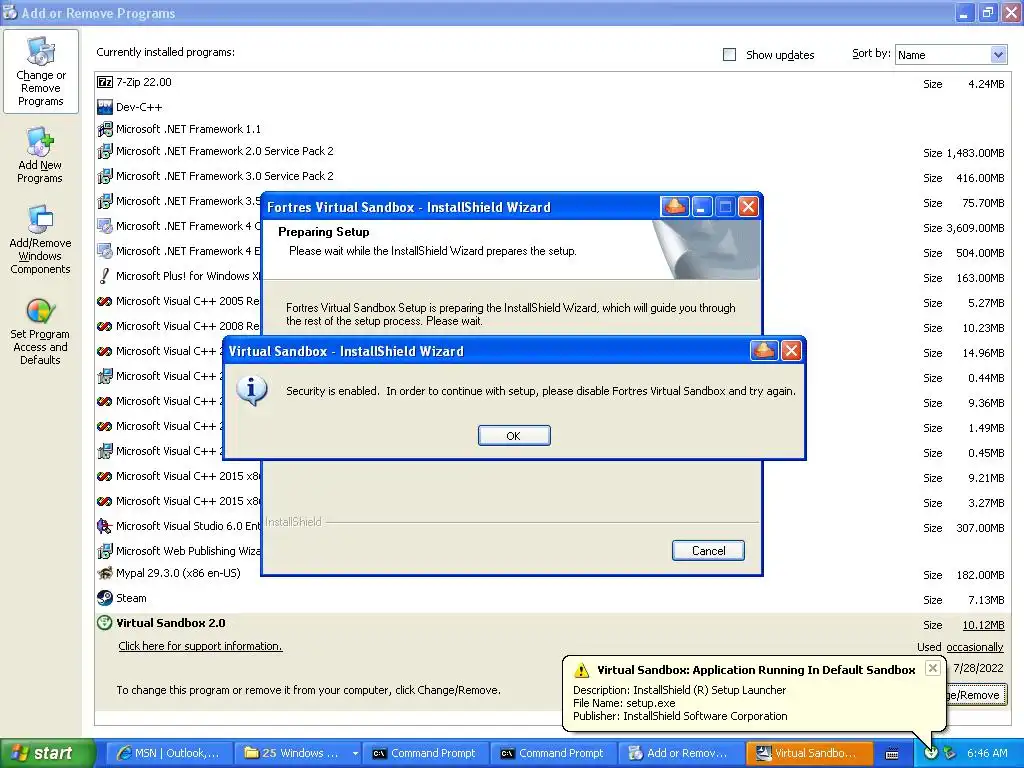Viewport: 1024px width, 768px height.
Task: Switch to Virtual Sandbox taskbar item
Action: tap(808, 753)
